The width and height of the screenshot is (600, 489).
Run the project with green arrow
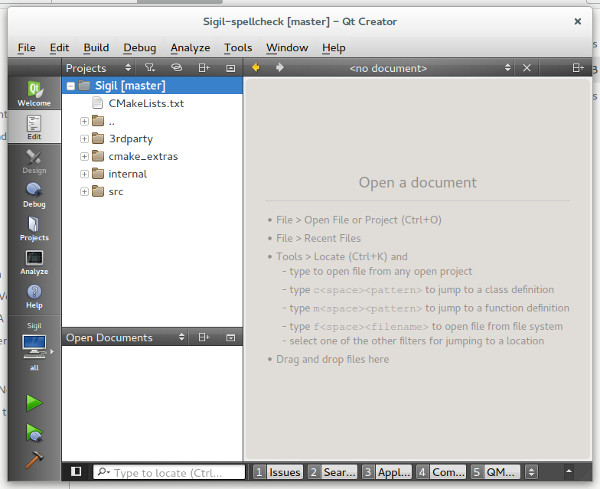[34, 403]
